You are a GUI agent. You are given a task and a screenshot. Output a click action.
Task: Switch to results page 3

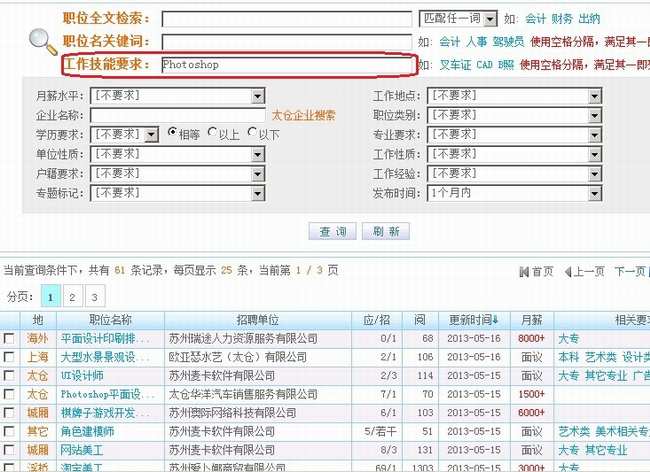93,297
